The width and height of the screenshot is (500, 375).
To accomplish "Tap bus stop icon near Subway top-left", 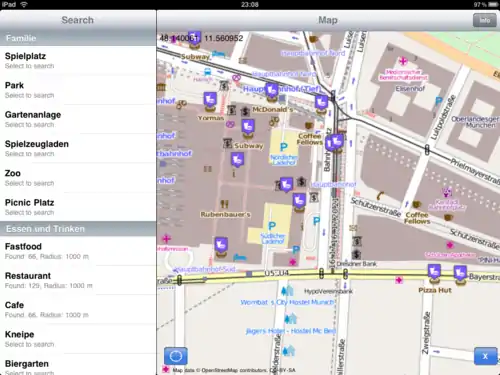I will [207, 71].
